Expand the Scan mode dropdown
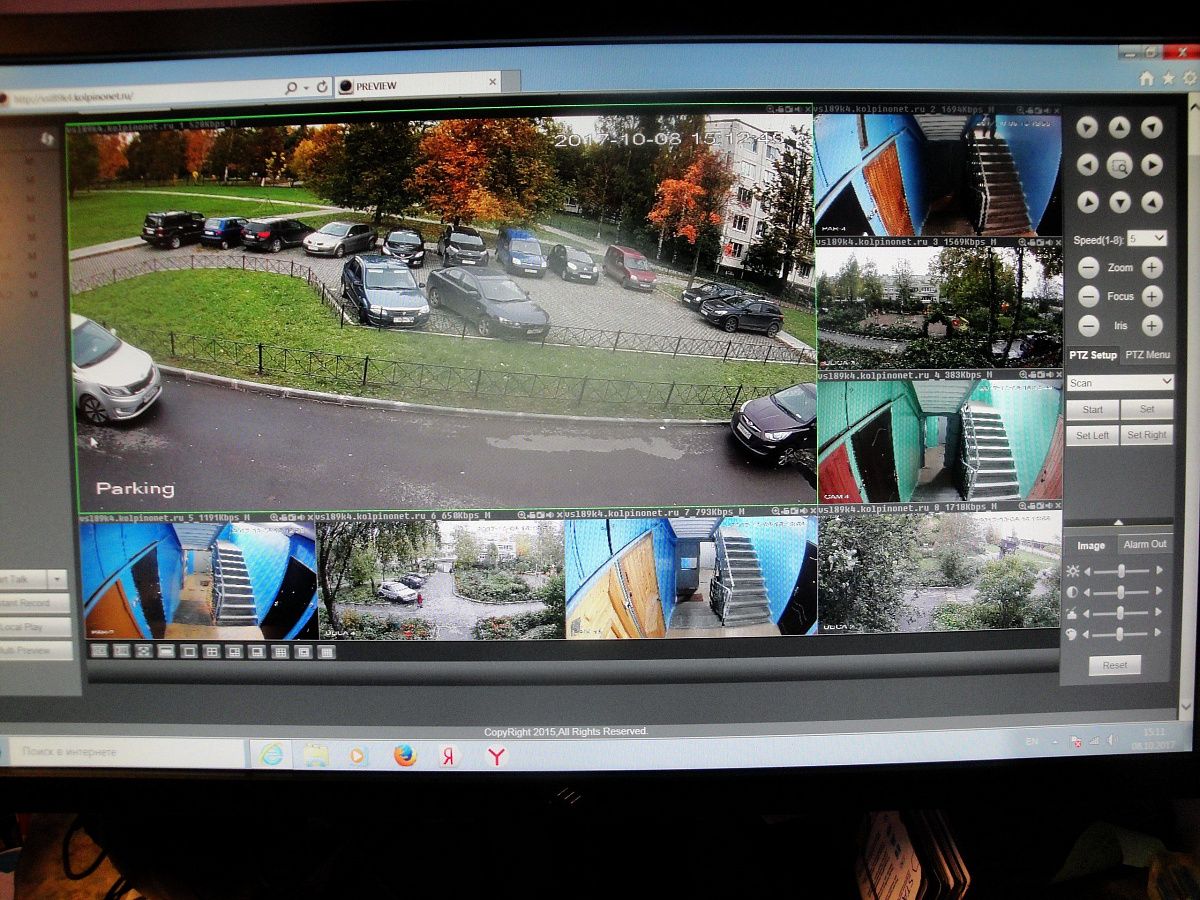Image resolution: width=1200 pixels, height=900 pixels. pyautogui.click(x=1119, y=383)
